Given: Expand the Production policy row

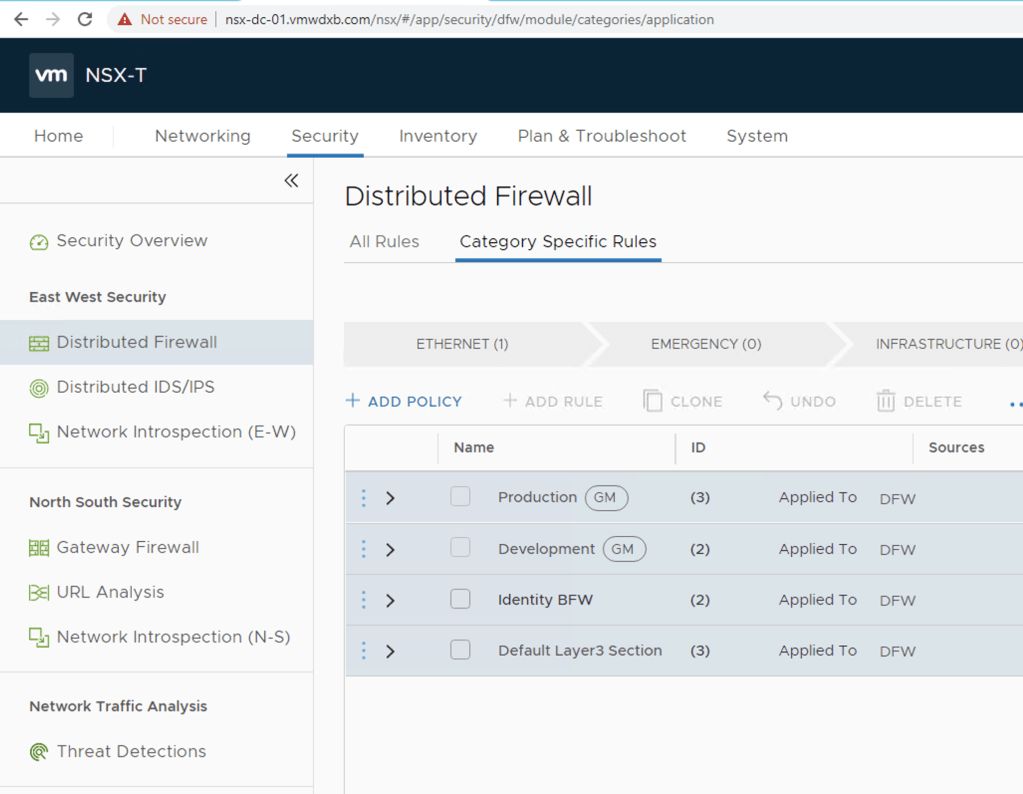Looking at the screenshot, I should [x=391, y=498].
